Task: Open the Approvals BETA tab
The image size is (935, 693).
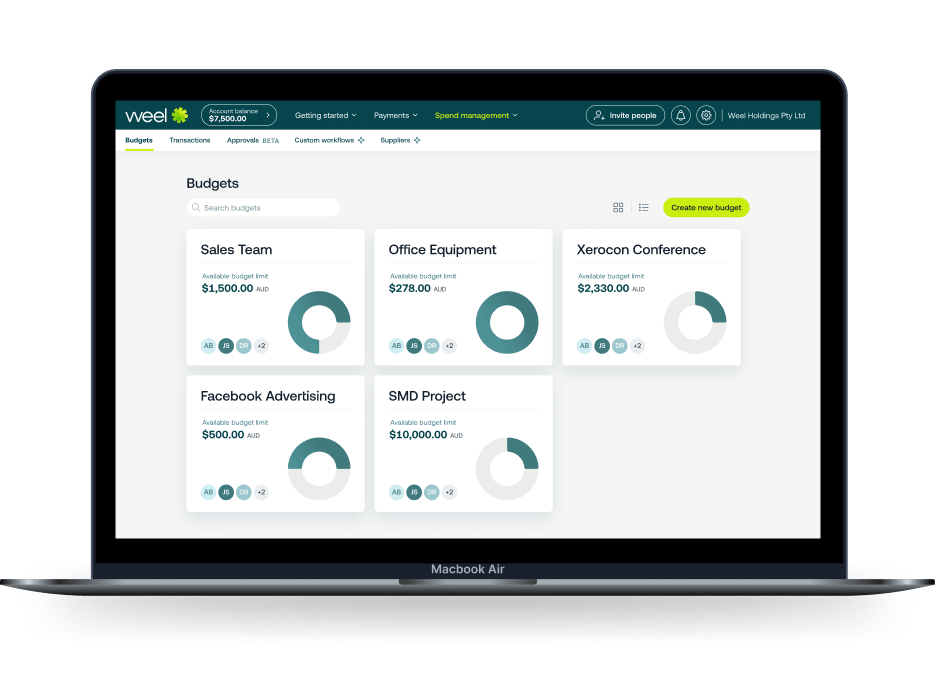Action: [x=253, y=140]
